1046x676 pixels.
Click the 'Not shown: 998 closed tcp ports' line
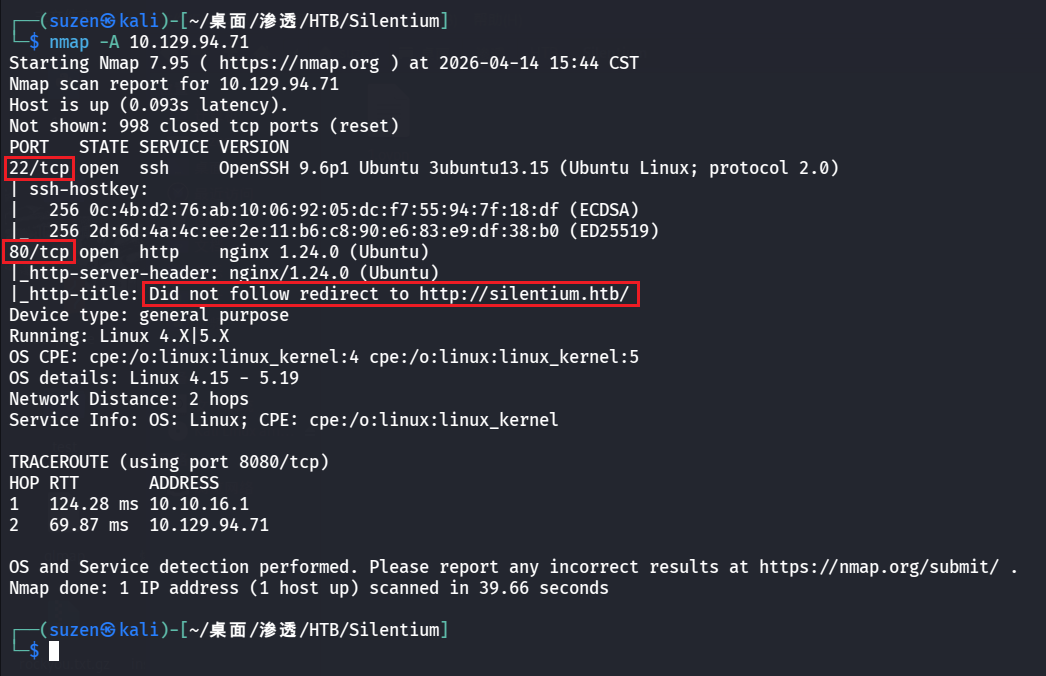[204, 126]
